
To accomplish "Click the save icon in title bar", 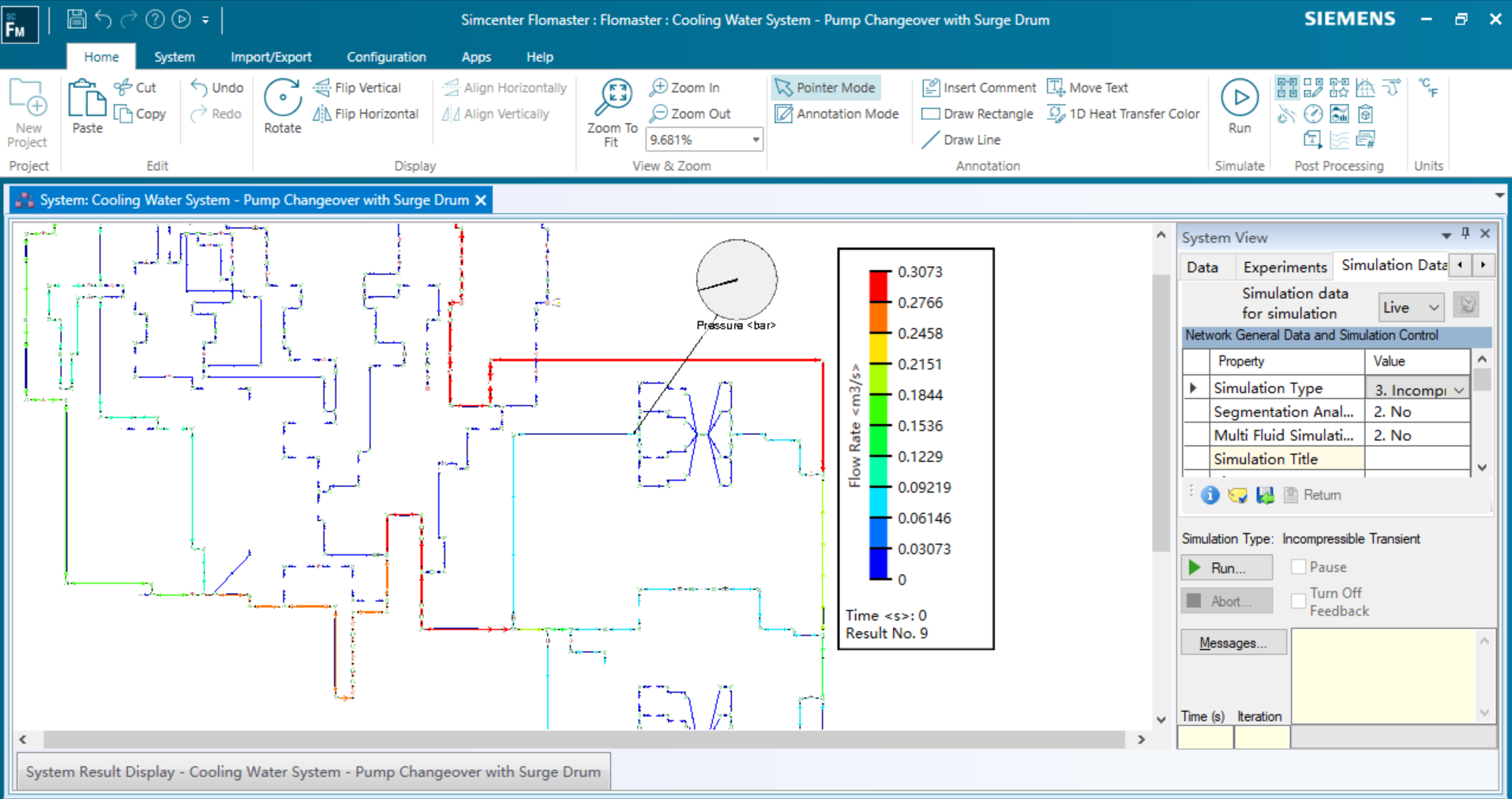I will pyautogui.click(x=77, y=19).
